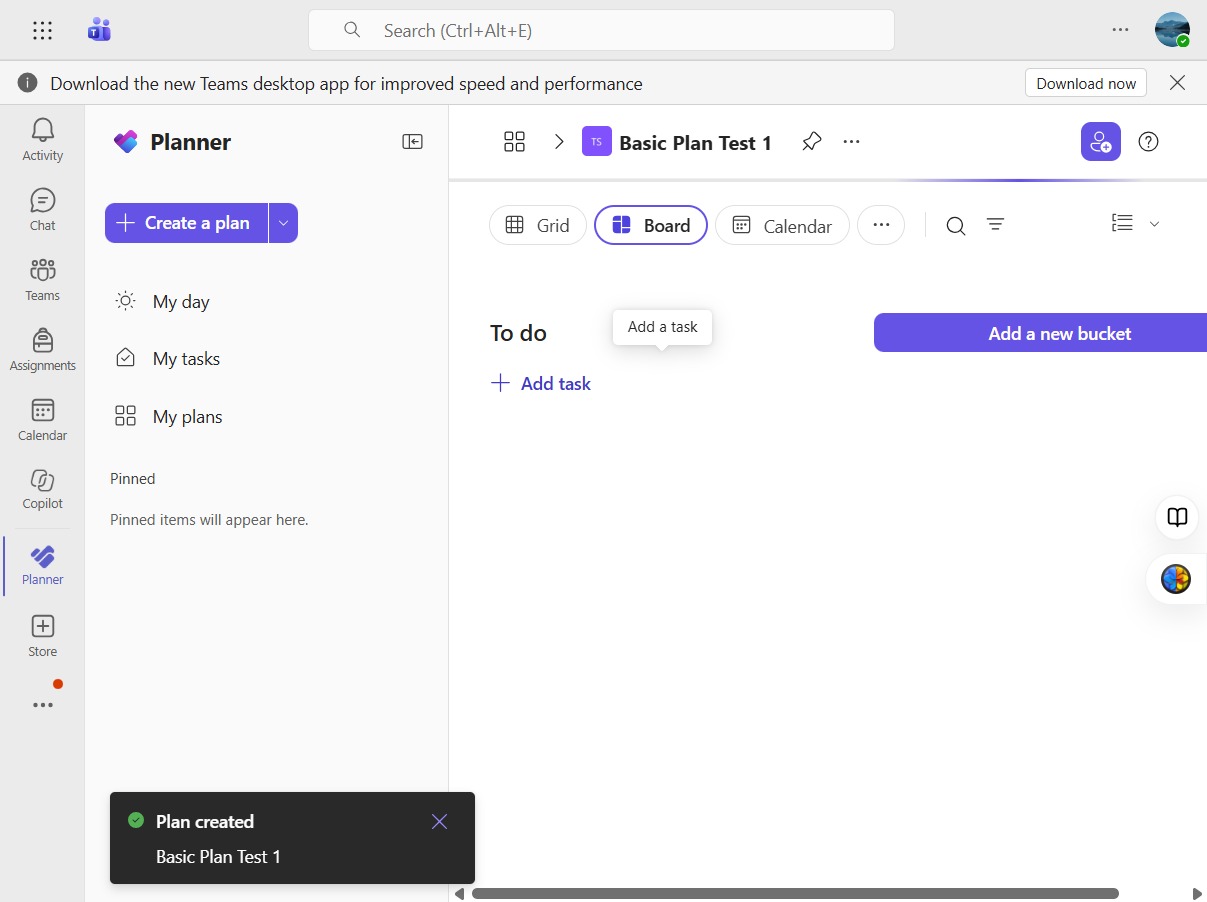This screenshot has height=902, width=1207.
Task: Click Create a plan button
Action: (x=186, y=223)
